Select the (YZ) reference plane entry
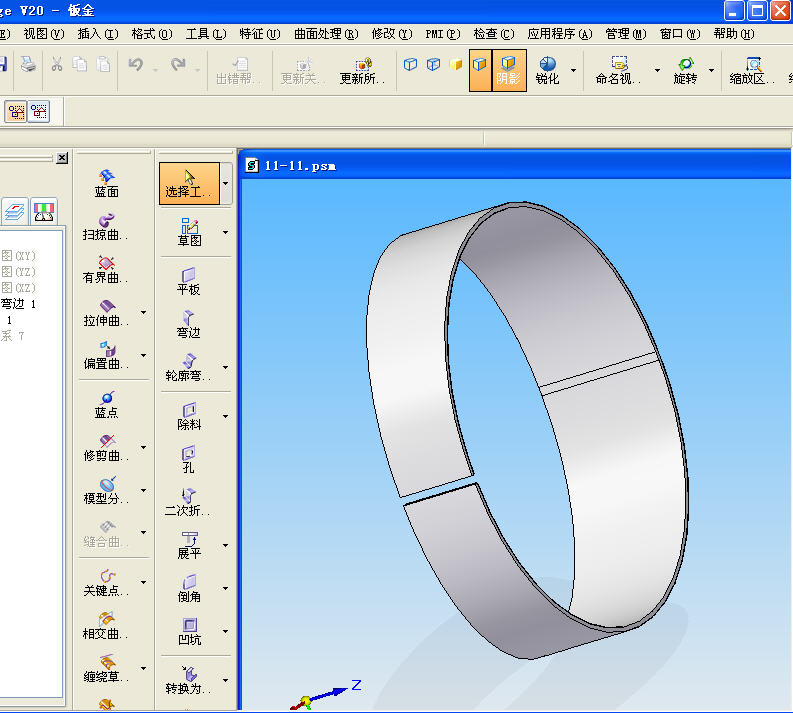Image resolution: width=793 pixels, height=713 pixels. (x=19, y=272)
